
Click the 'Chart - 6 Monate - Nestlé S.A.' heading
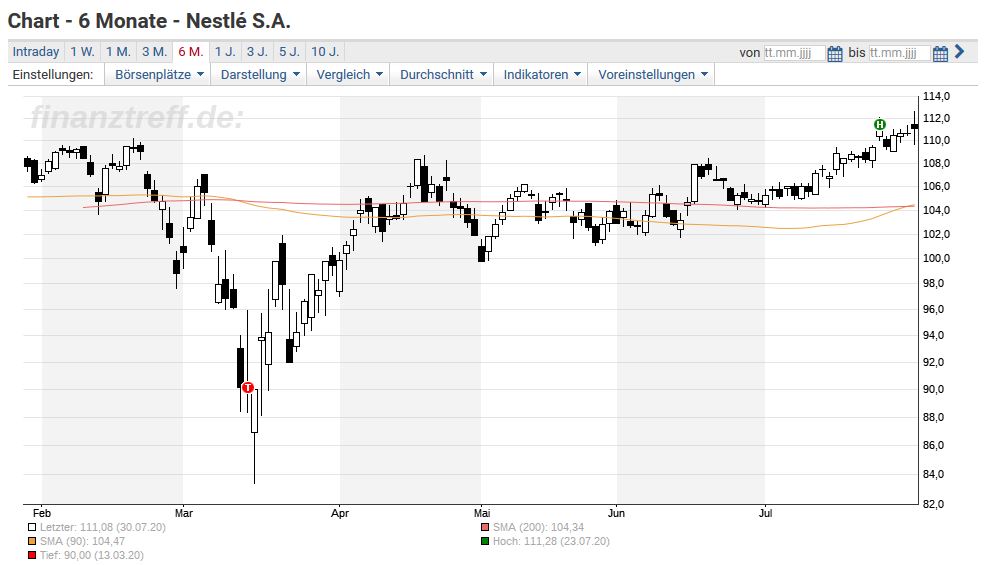click(x=149, y=21)
